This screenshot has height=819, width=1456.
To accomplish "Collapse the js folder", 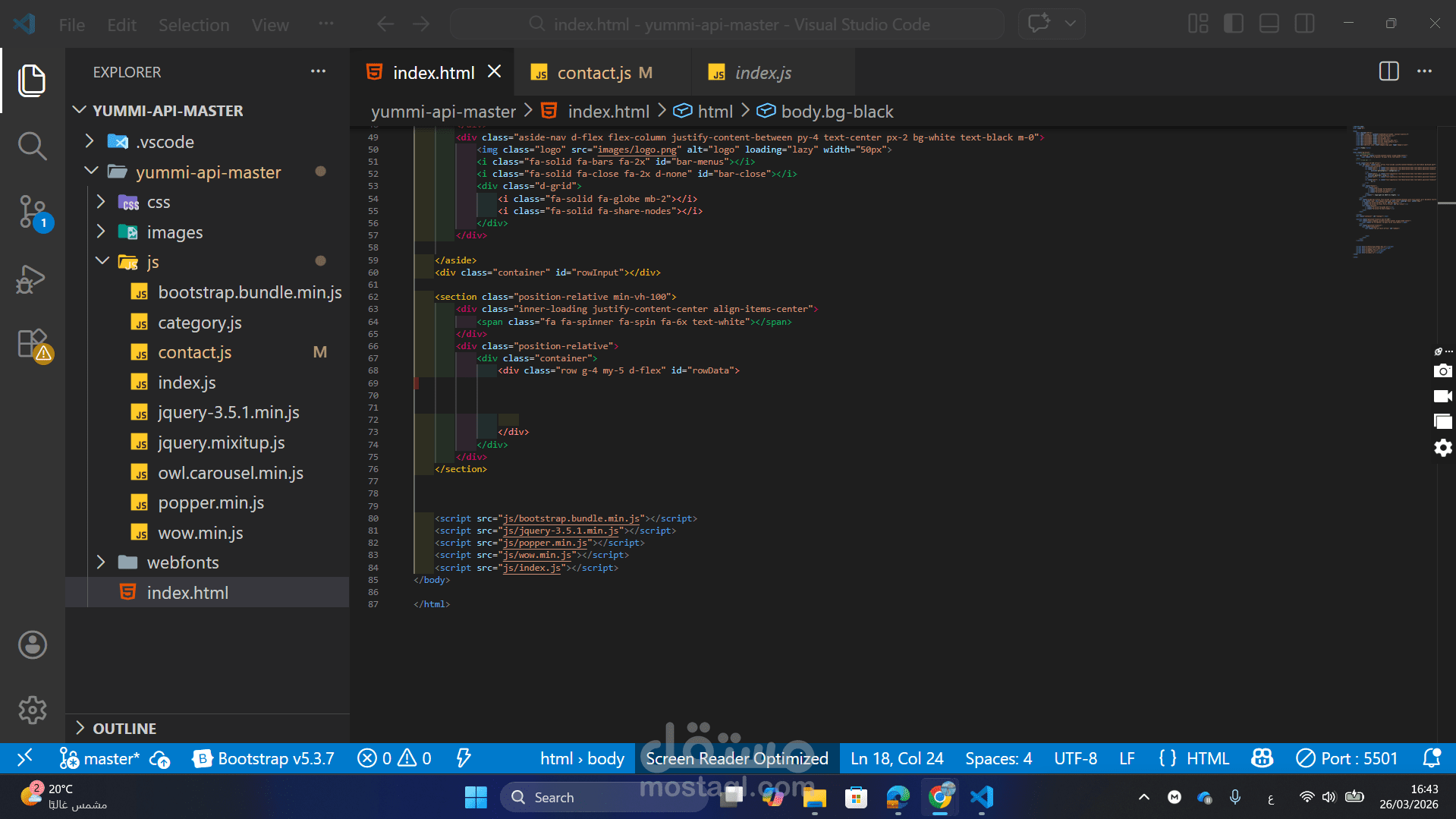I will (102, 261).
